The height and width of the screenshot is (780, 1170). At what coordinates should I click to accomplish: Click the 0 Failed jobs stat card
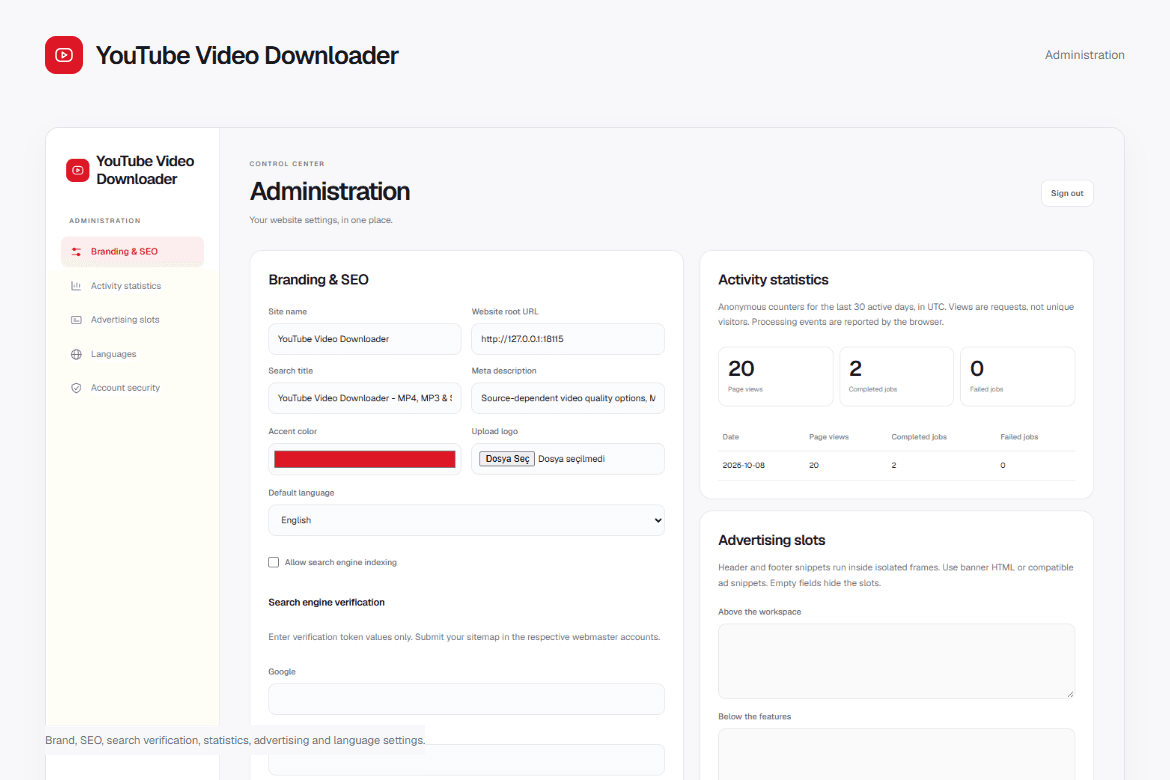point(1017,376)
